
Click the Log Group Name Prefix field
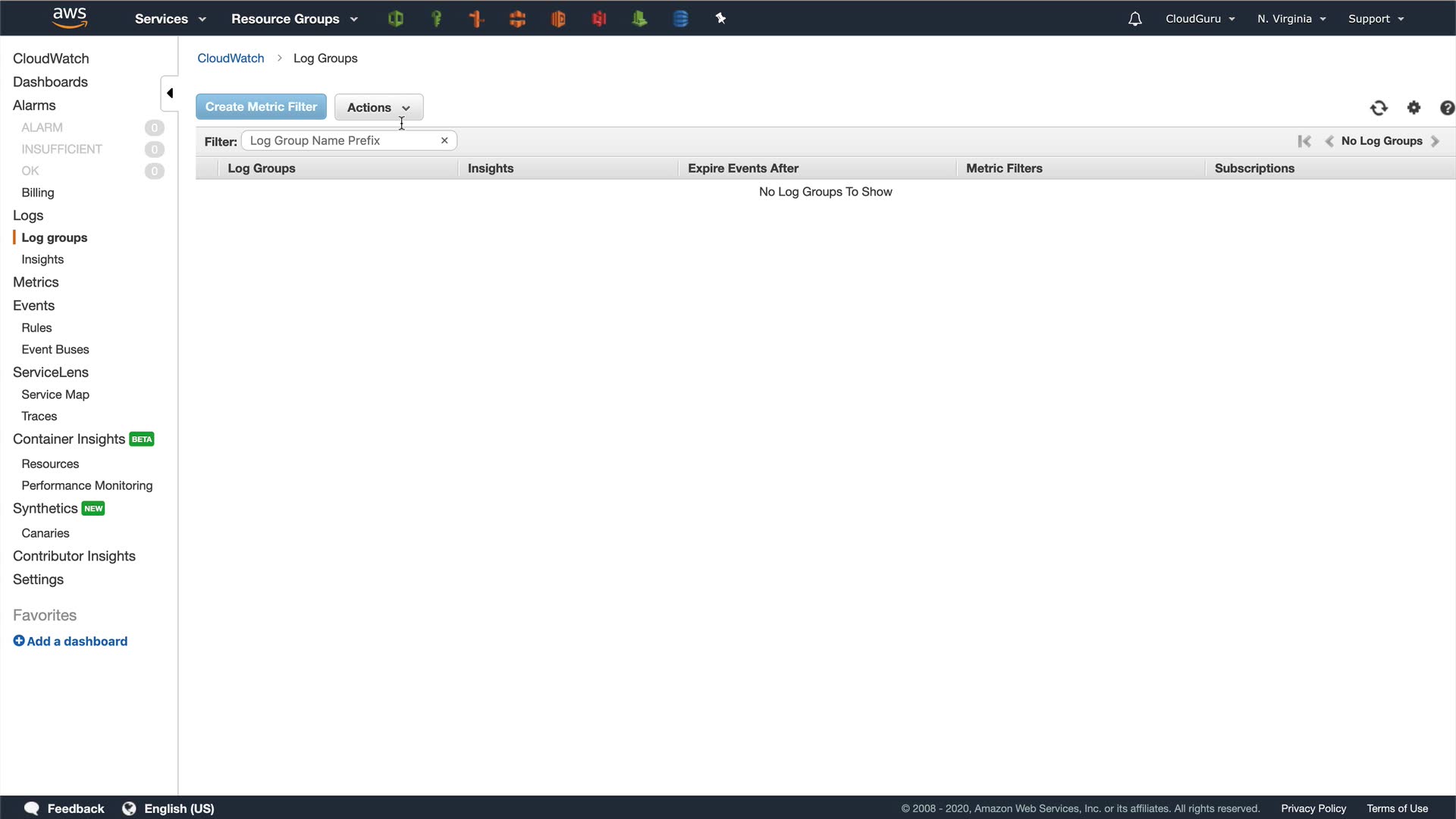point(341,140)
